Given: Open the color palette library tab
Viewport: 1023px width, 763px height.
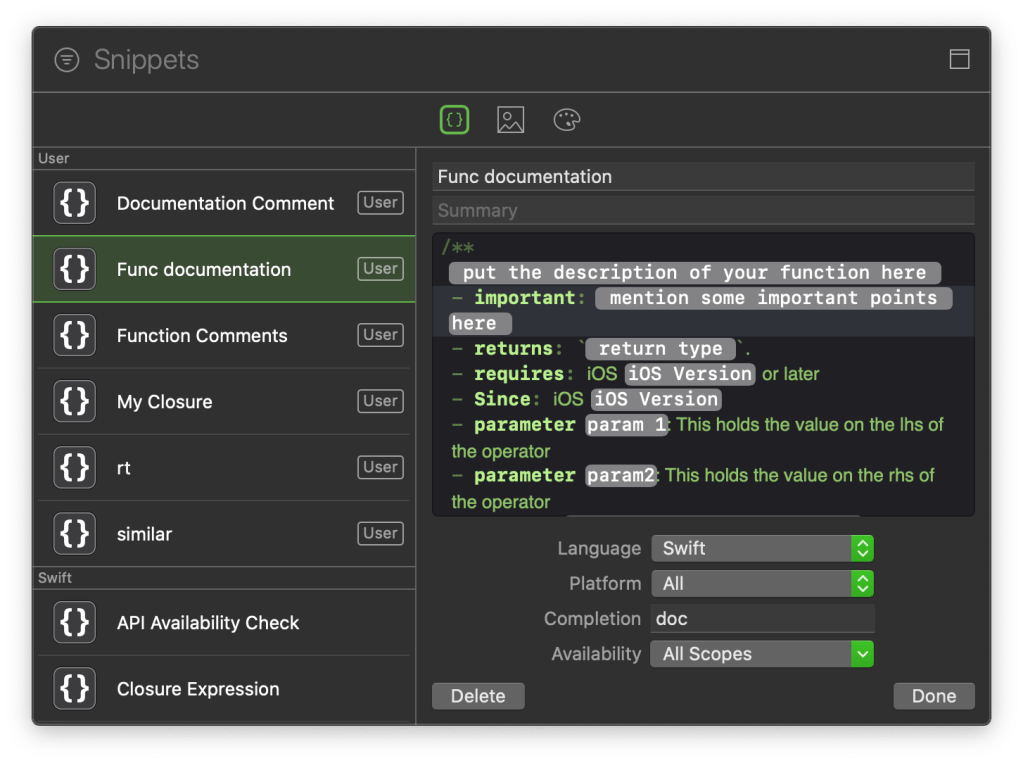Looking at the screenshot, I should pos(567,120).
